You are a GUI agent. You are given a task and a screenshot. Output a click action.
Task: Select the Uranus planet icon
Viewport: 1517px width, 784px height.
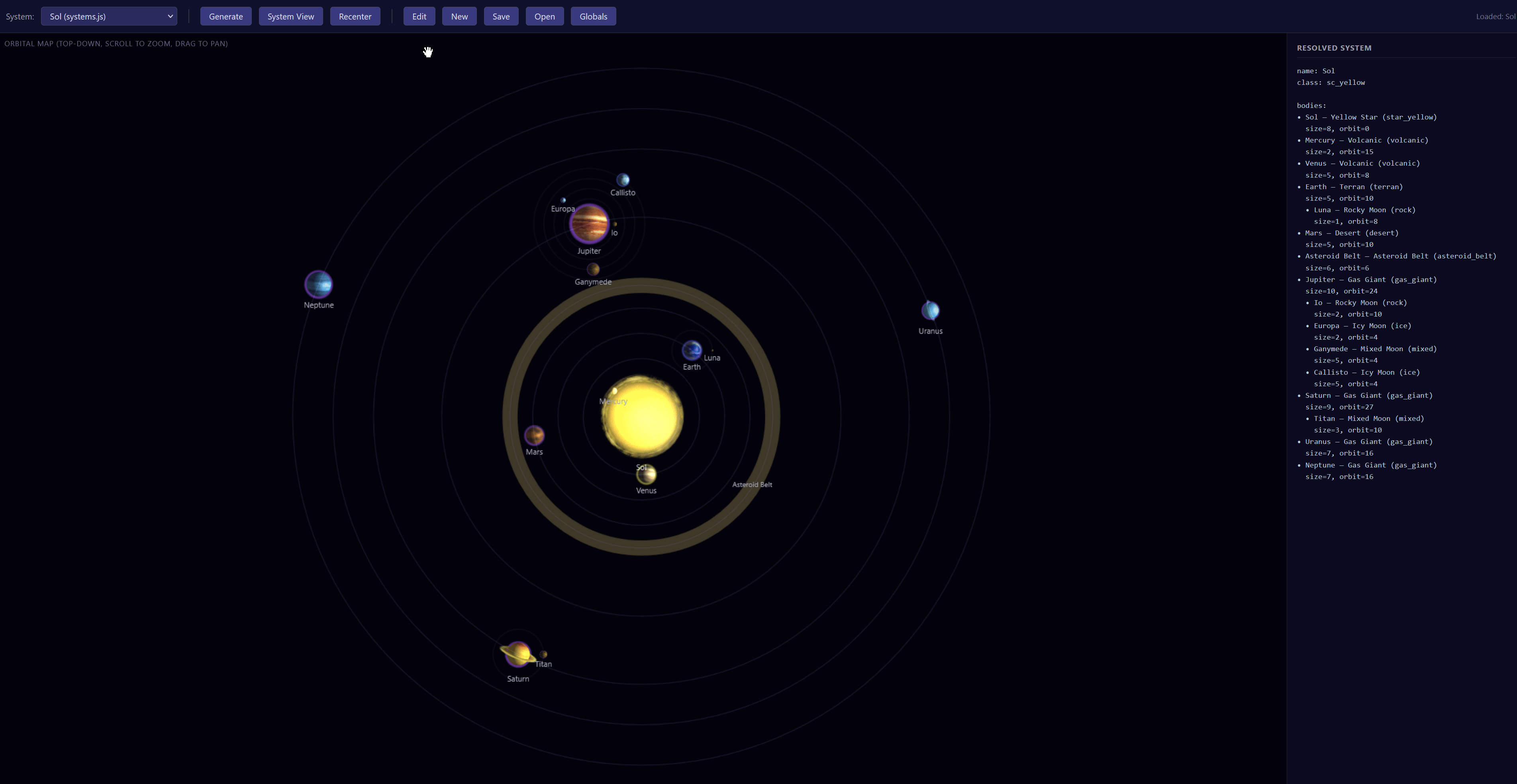tap(931, 310)
